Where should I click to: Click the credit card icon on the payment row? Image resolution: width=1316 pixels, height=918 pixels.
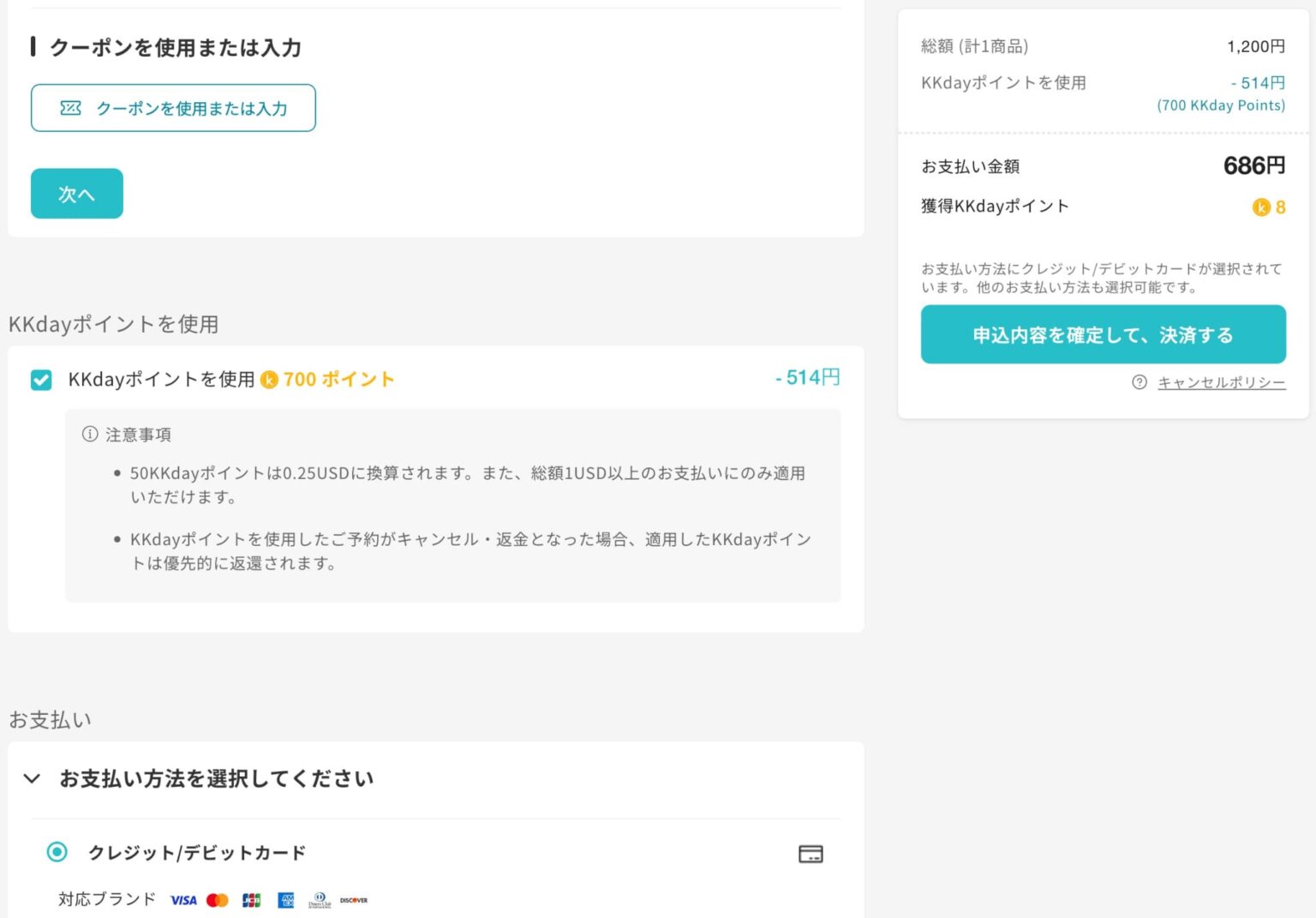pyautogui.click(x=811, y=854)
